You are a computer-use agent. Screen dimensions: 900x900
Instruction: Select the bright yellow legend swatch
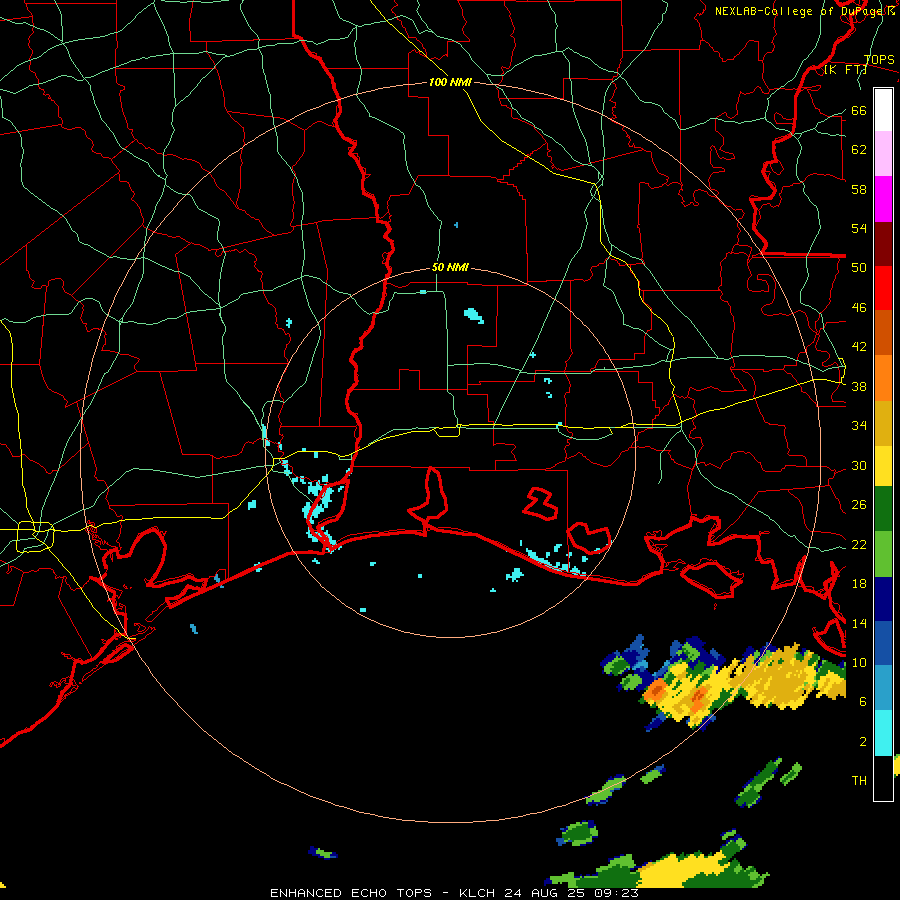point(883,466)
